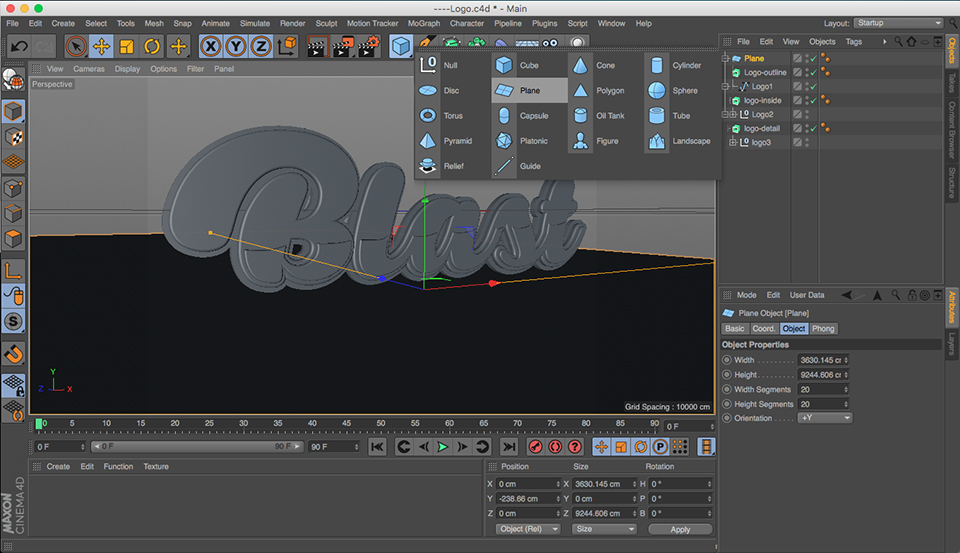960x553 pixels.
Task: Open the MoGraph menu
Action: [424, 23]
